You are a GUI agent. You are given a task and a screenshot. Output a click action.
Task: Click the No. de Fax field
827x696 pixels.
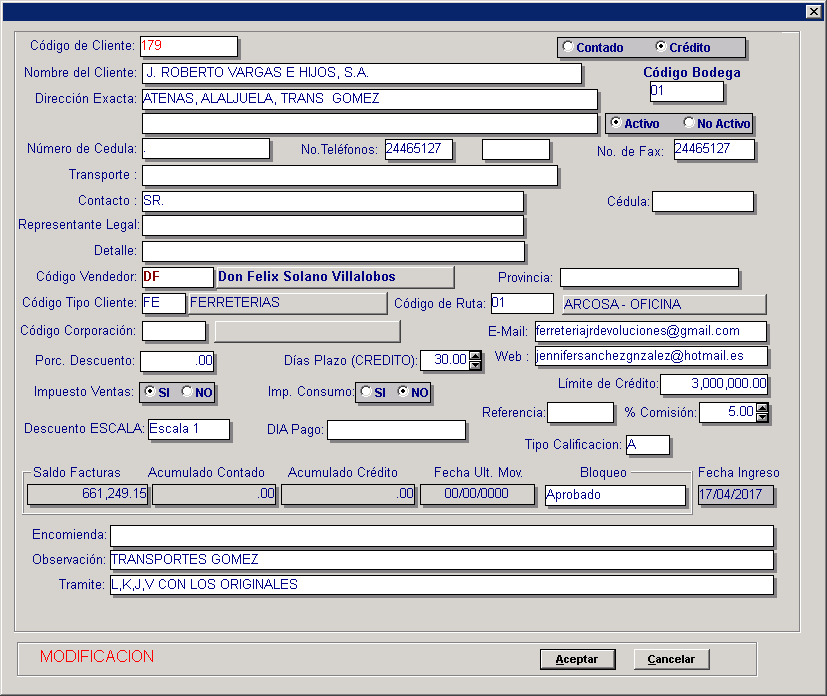pyautogui.click(x=714, y=149)
